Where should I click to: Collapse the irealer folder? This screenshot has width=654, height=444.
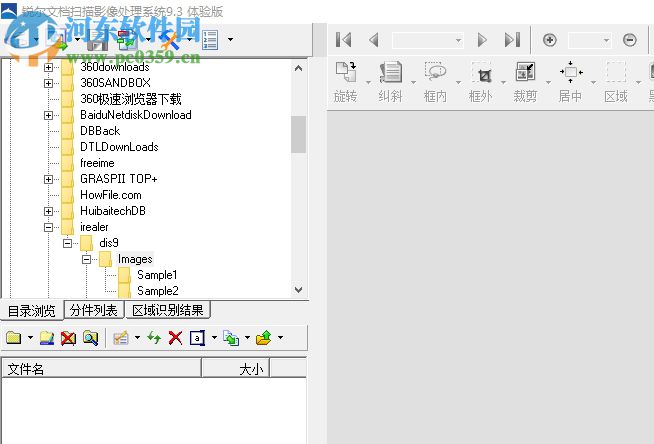[x=48, y=227]
